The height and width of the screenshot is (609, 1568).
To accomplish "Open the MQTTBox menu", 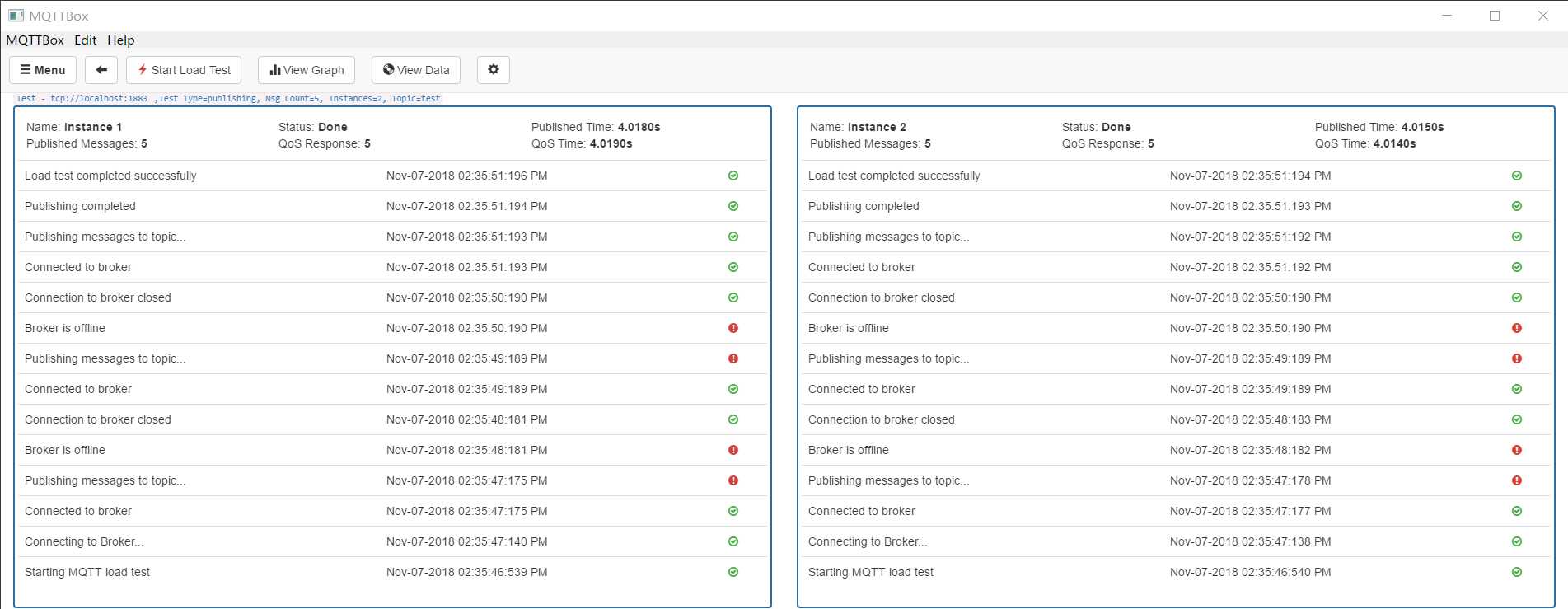I will point(35,40).
